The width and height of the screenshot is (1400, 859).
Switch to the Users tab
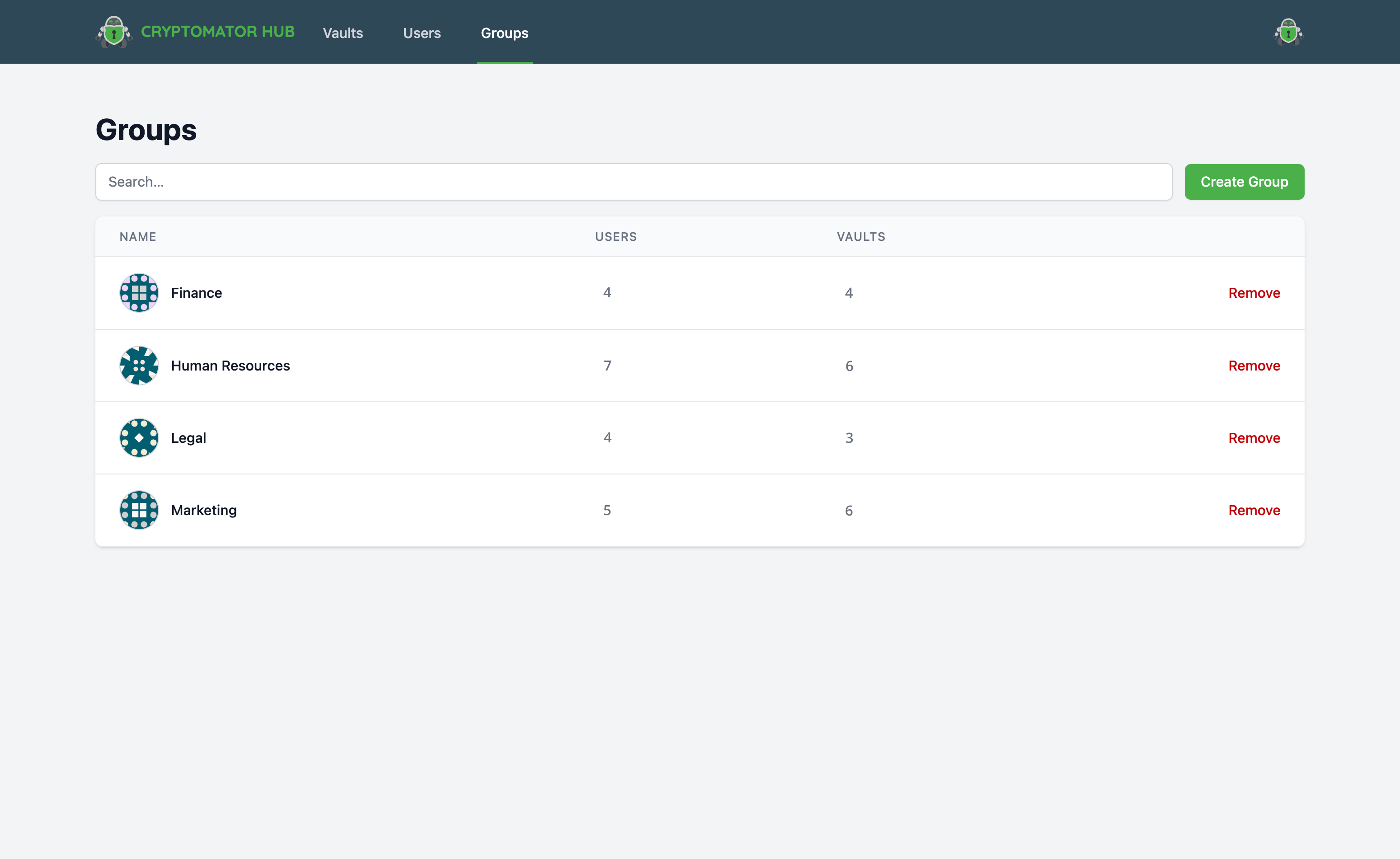point(422,33)
